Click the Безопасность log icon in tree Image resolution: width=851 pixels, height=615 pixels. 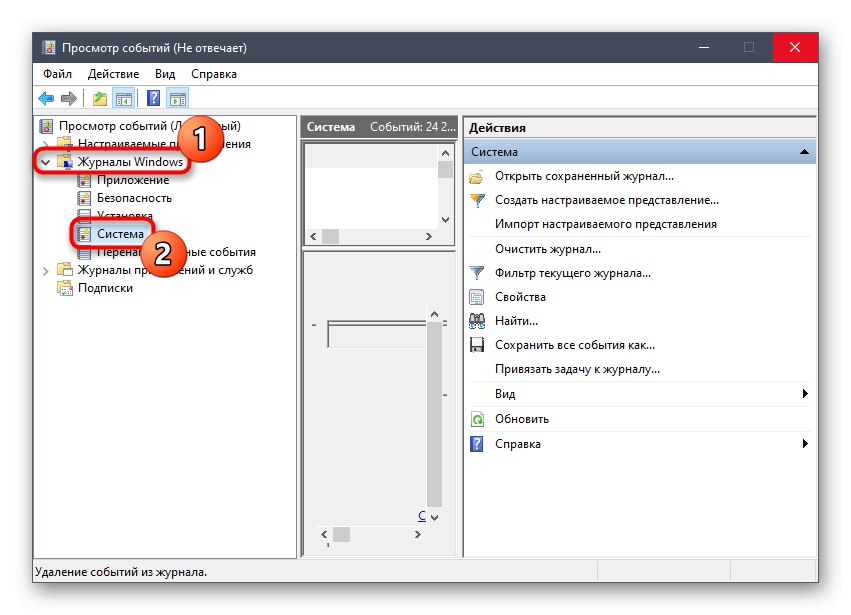[x=84, y=198]
